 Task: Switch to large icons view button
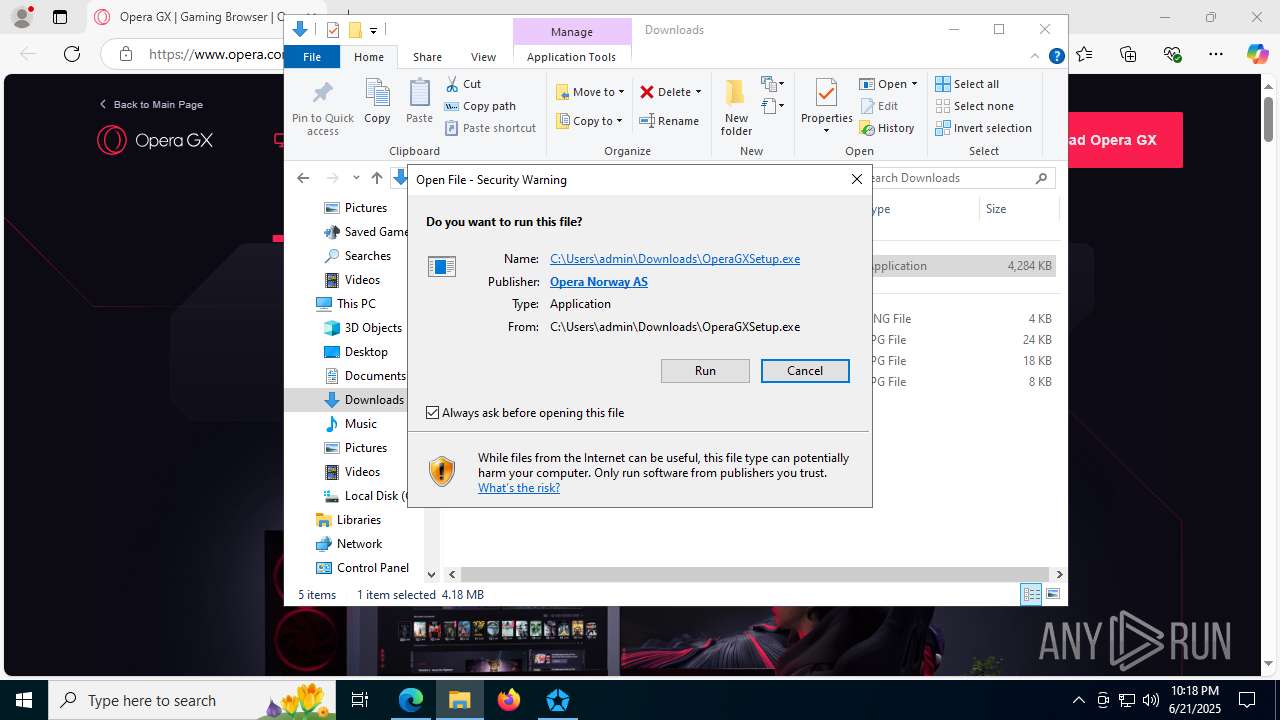[x=1052, y=595]
